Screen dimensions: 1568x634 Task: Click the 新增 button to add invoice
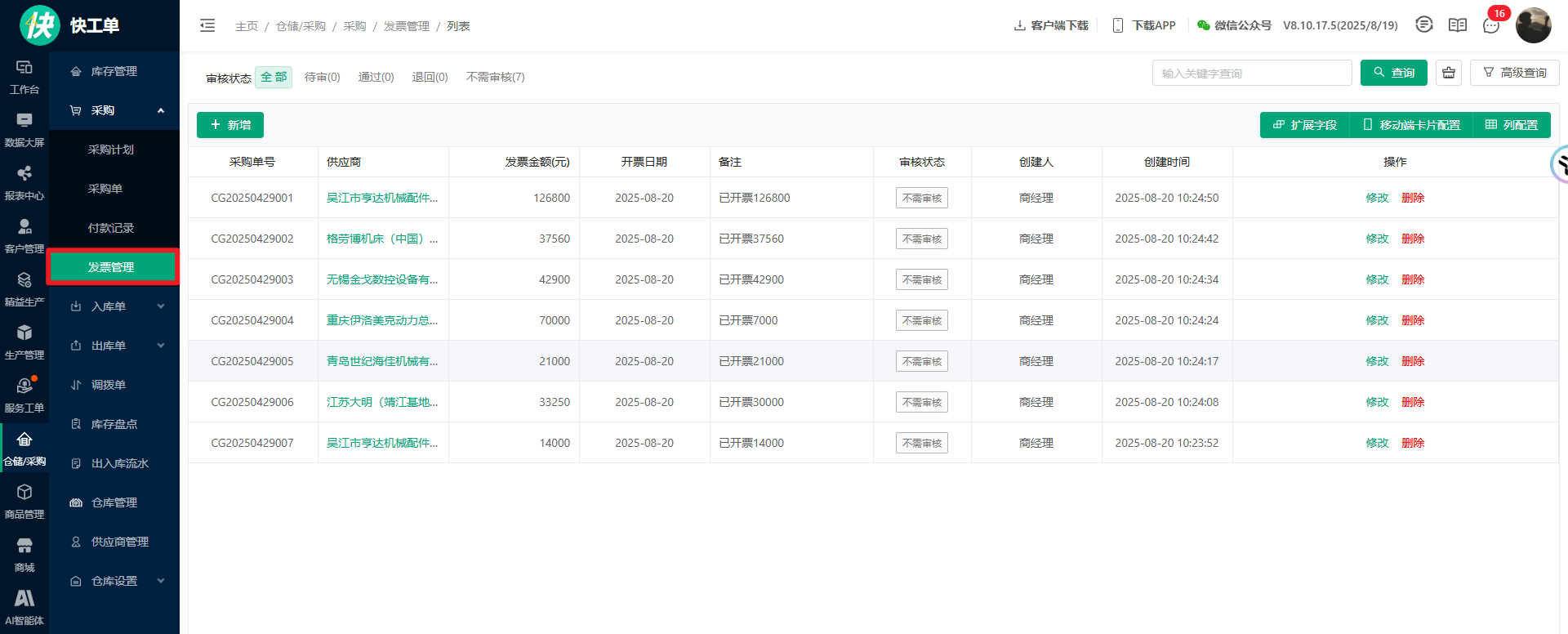[x=230, y=125]
